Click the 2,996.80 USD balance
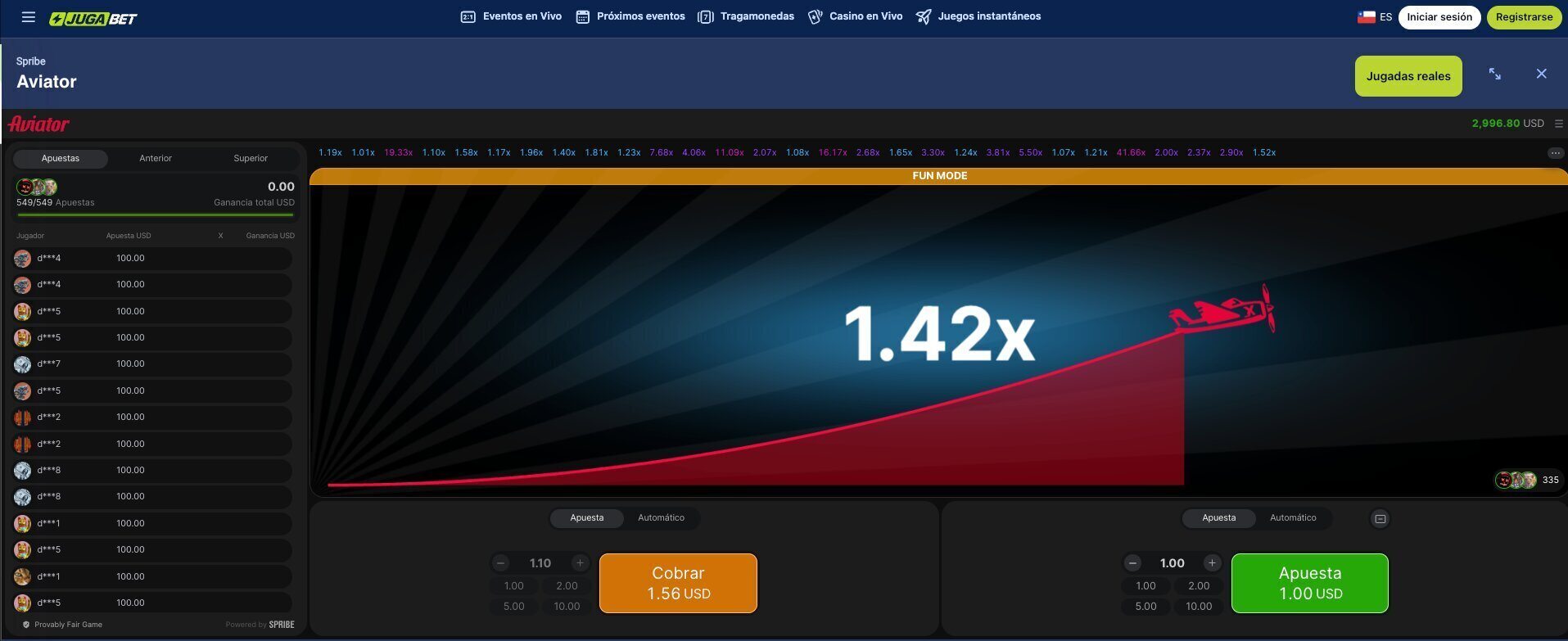This screenshot has width=1568, height=641. (x=1507, y=124)
